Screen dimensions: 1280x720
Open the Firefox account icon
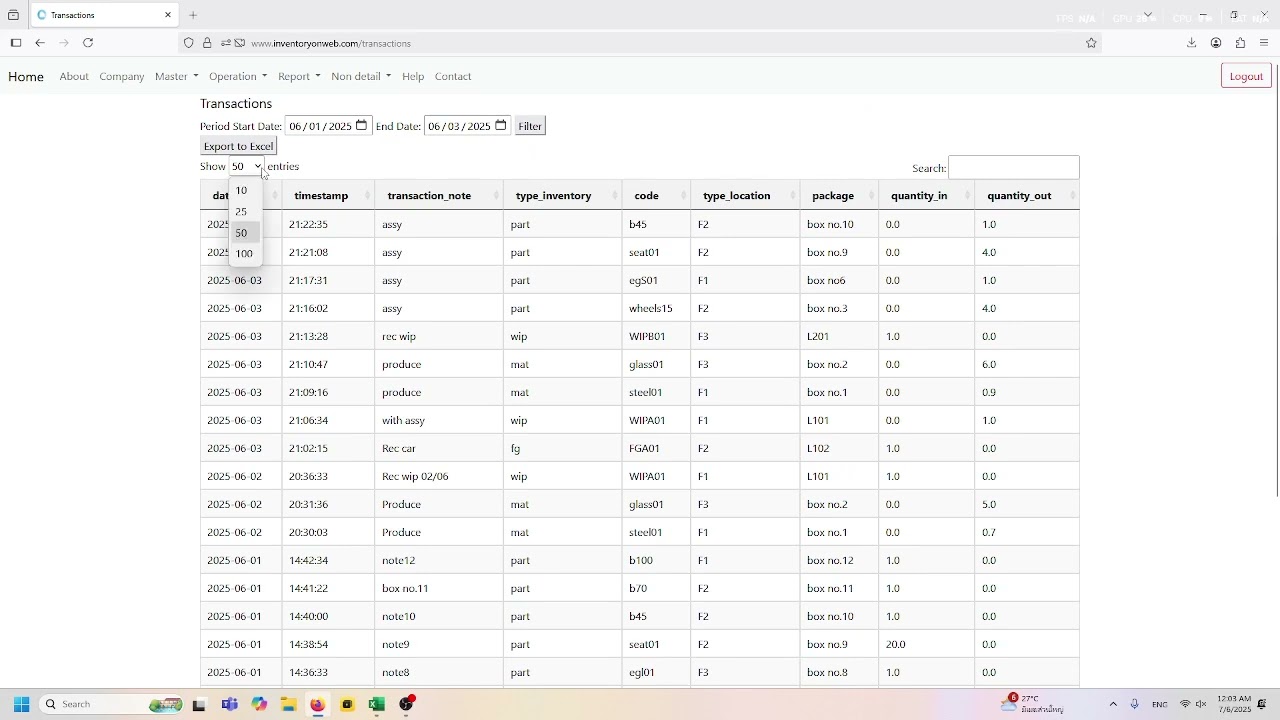coord(1216,43)
